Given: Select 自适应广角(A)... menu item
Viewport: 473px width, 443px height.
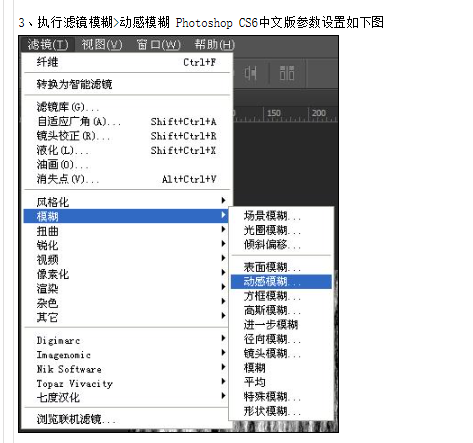Looking at the screenshot, I should point(127,121).
